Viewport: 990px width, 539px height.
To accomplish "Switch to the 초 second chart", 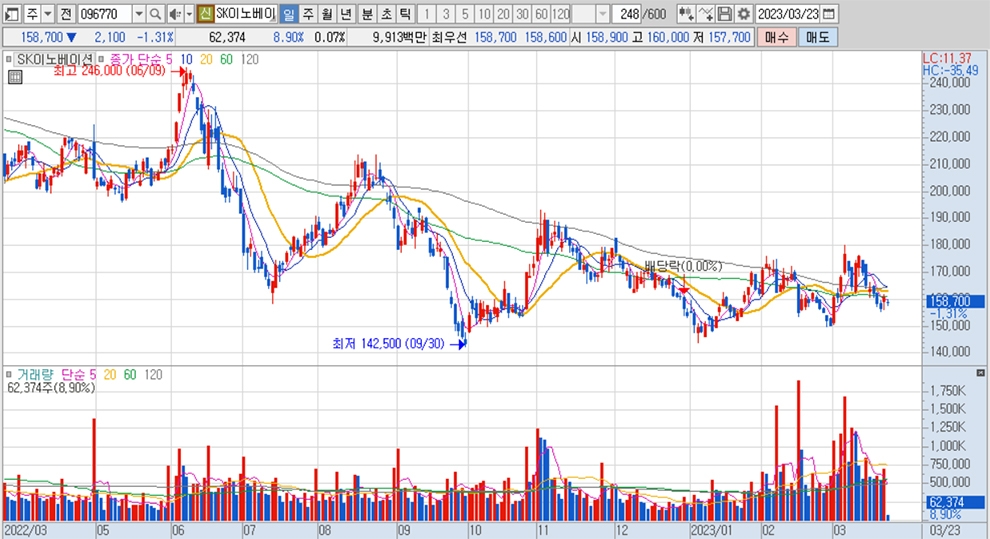I will point(386,13).
